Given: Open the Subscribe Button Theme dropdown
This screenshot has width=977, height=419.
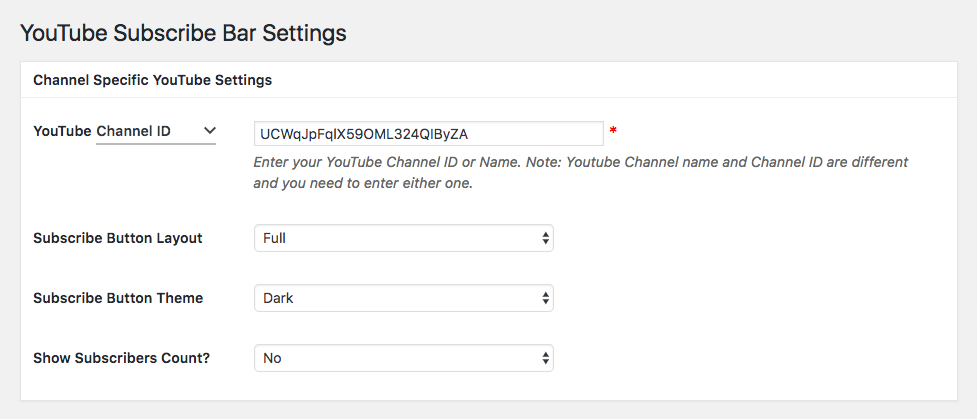Looking at the screenshot, I should coord(404,298).
